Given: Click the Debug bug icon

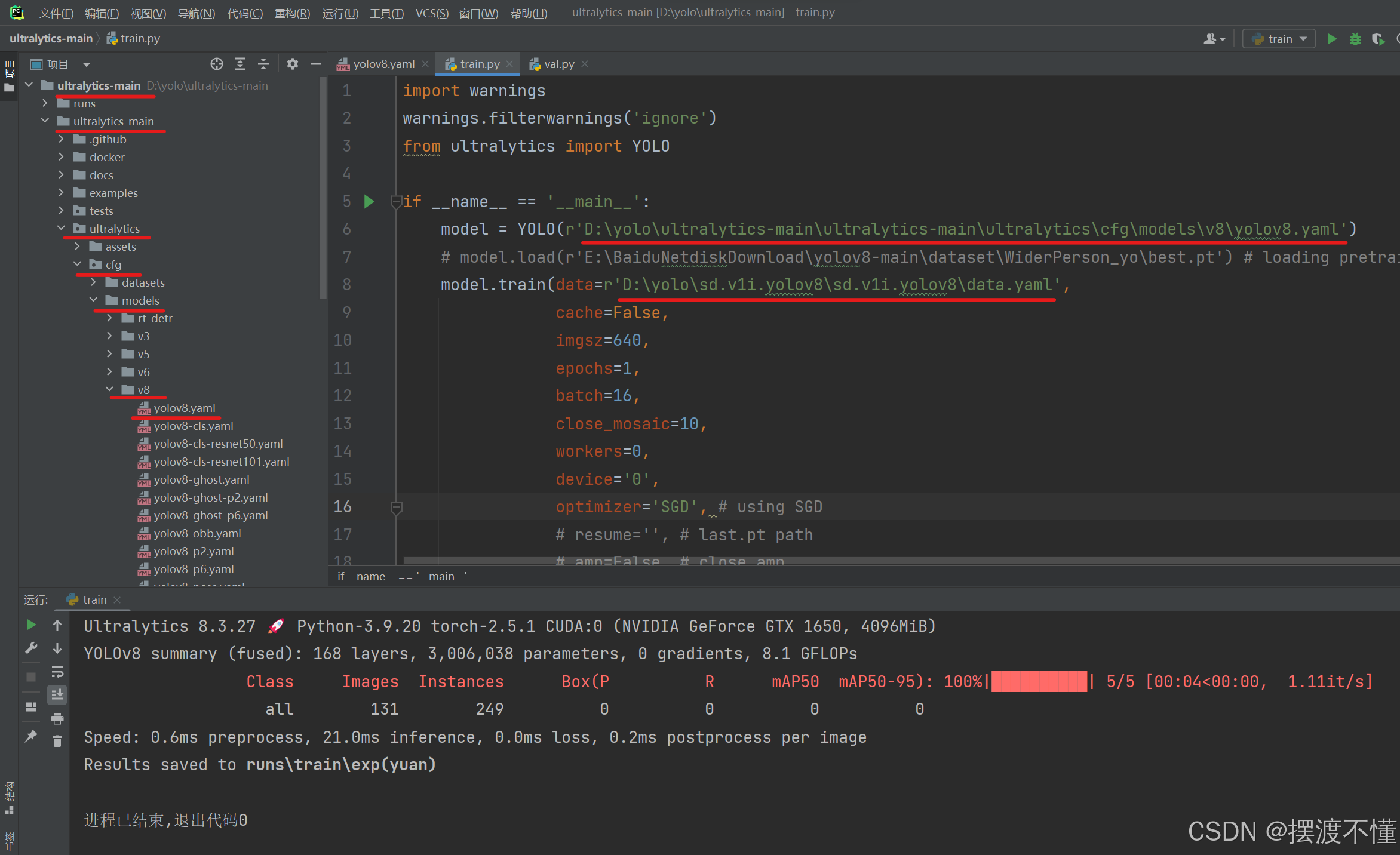Looking at the screenshot, I should click(x=1355, y=39).
